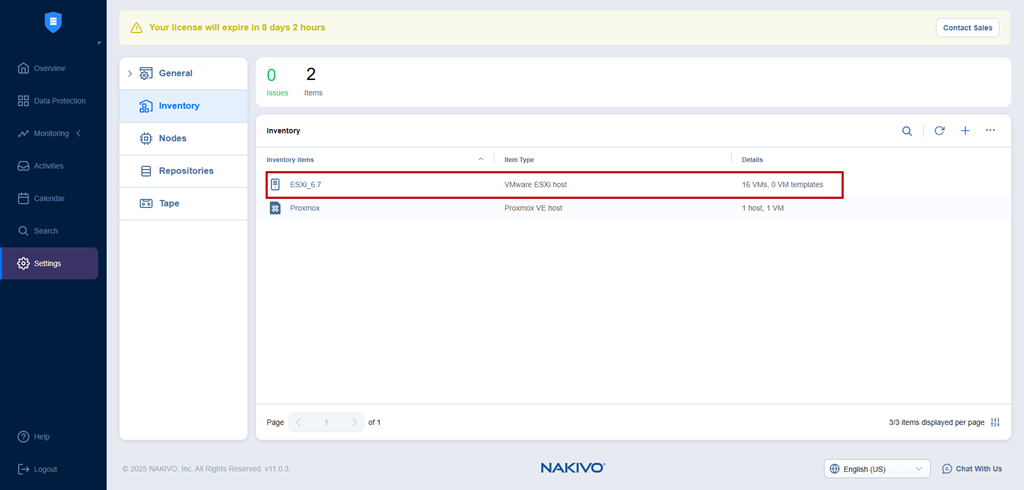Click the 1 host, 1 VM cell
Viewport: 1024px width, 490px height.
[762, 208]
